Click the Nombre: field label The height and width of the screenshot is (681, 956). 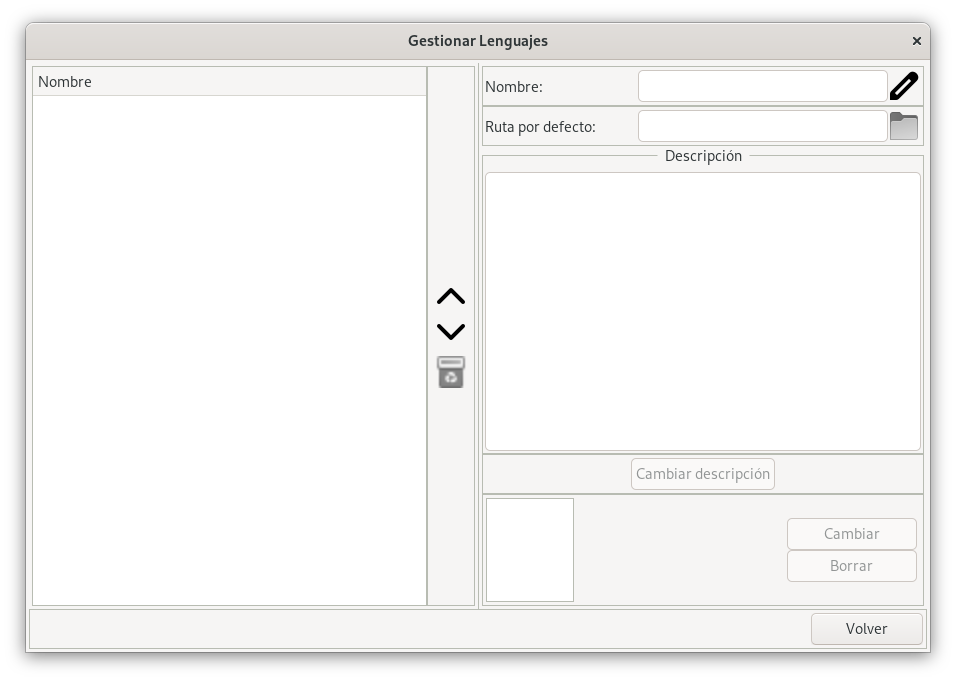coord(512,86)
